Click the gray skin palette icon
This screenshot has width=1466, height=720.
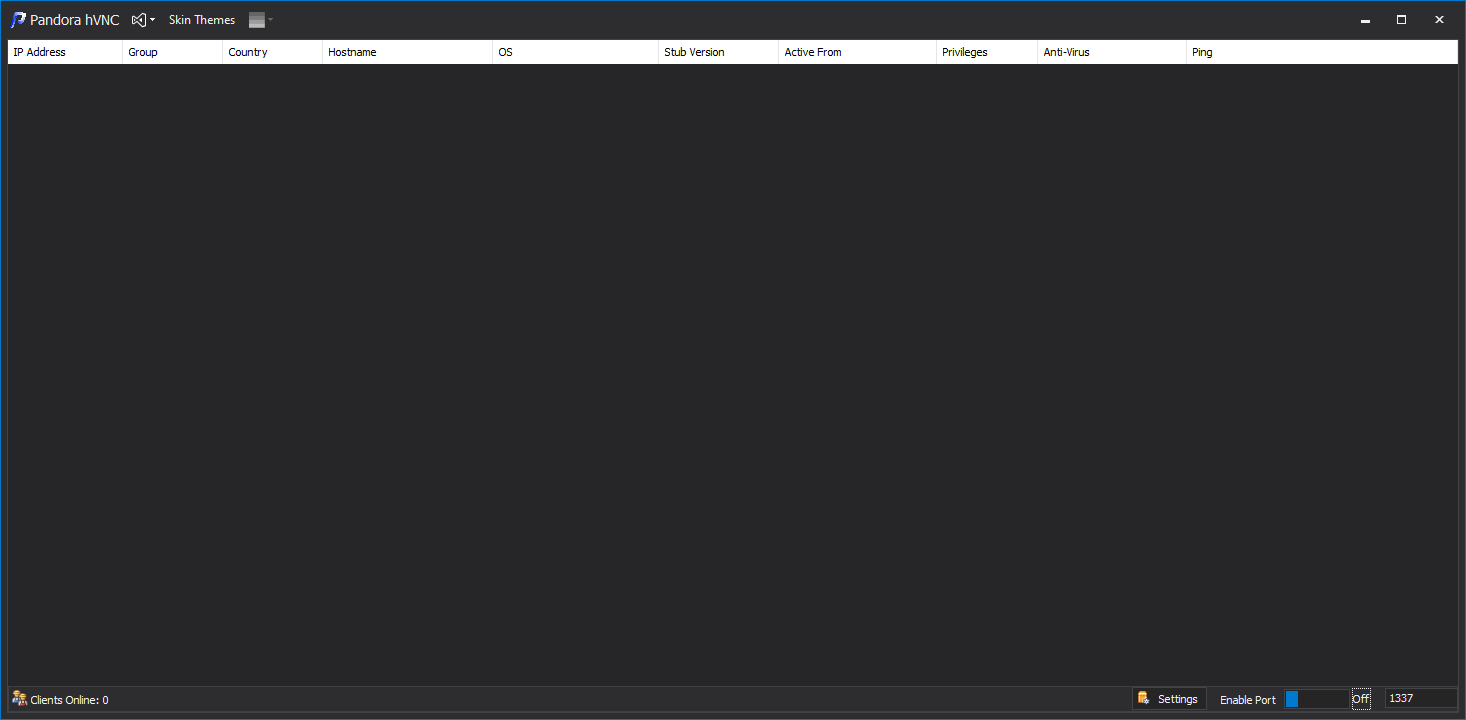257,20
